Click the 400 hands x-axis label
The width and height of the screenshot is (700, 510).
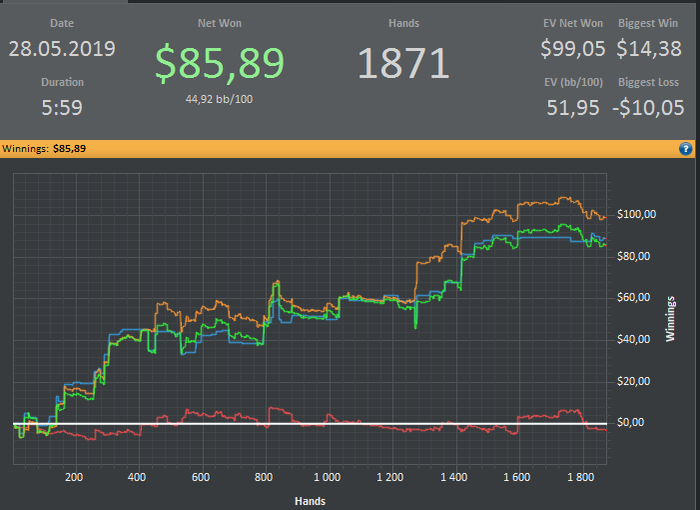(x=137, y=477)
